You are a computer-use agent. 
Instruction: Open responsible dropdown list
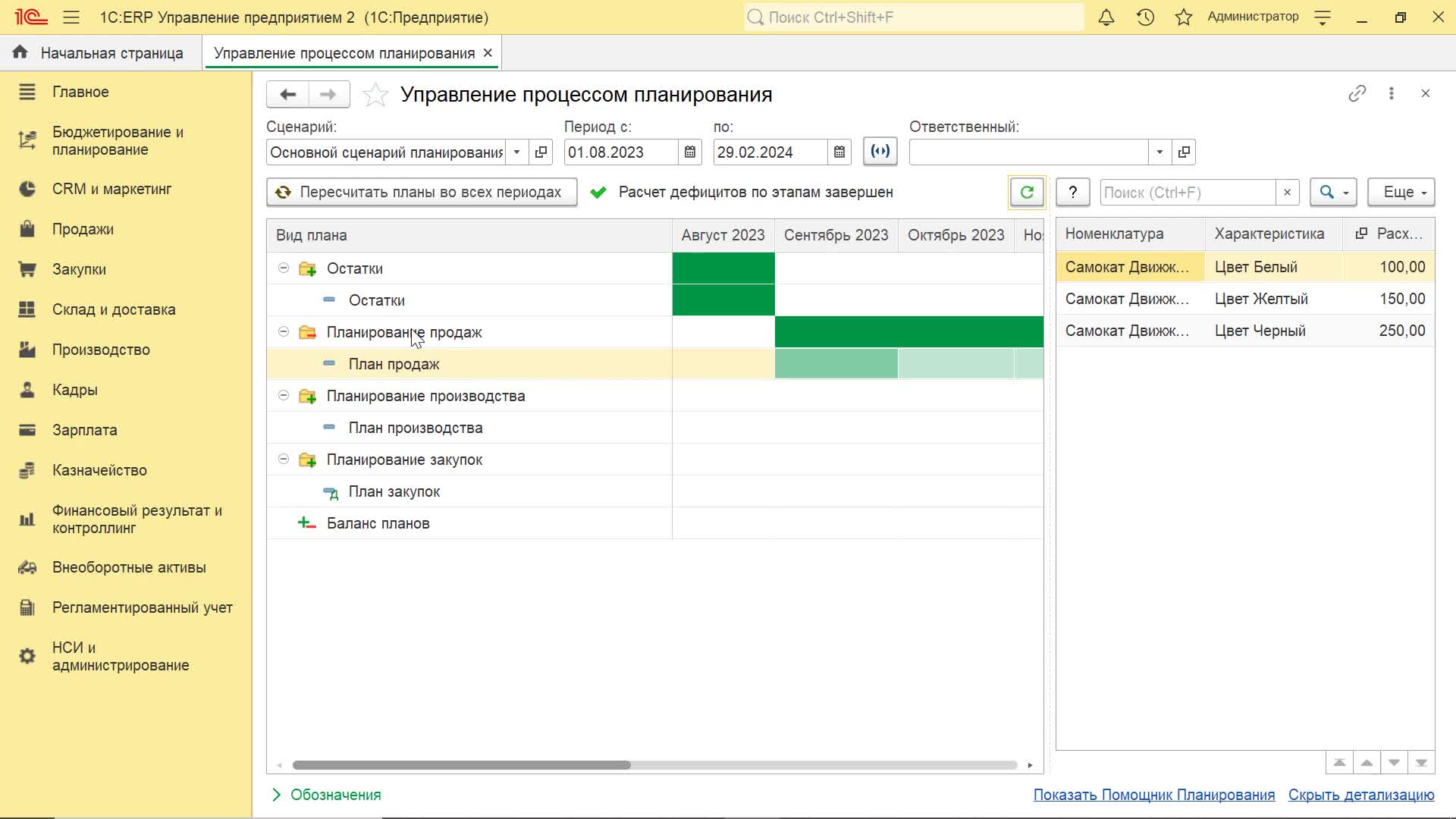coord(1159,152)
